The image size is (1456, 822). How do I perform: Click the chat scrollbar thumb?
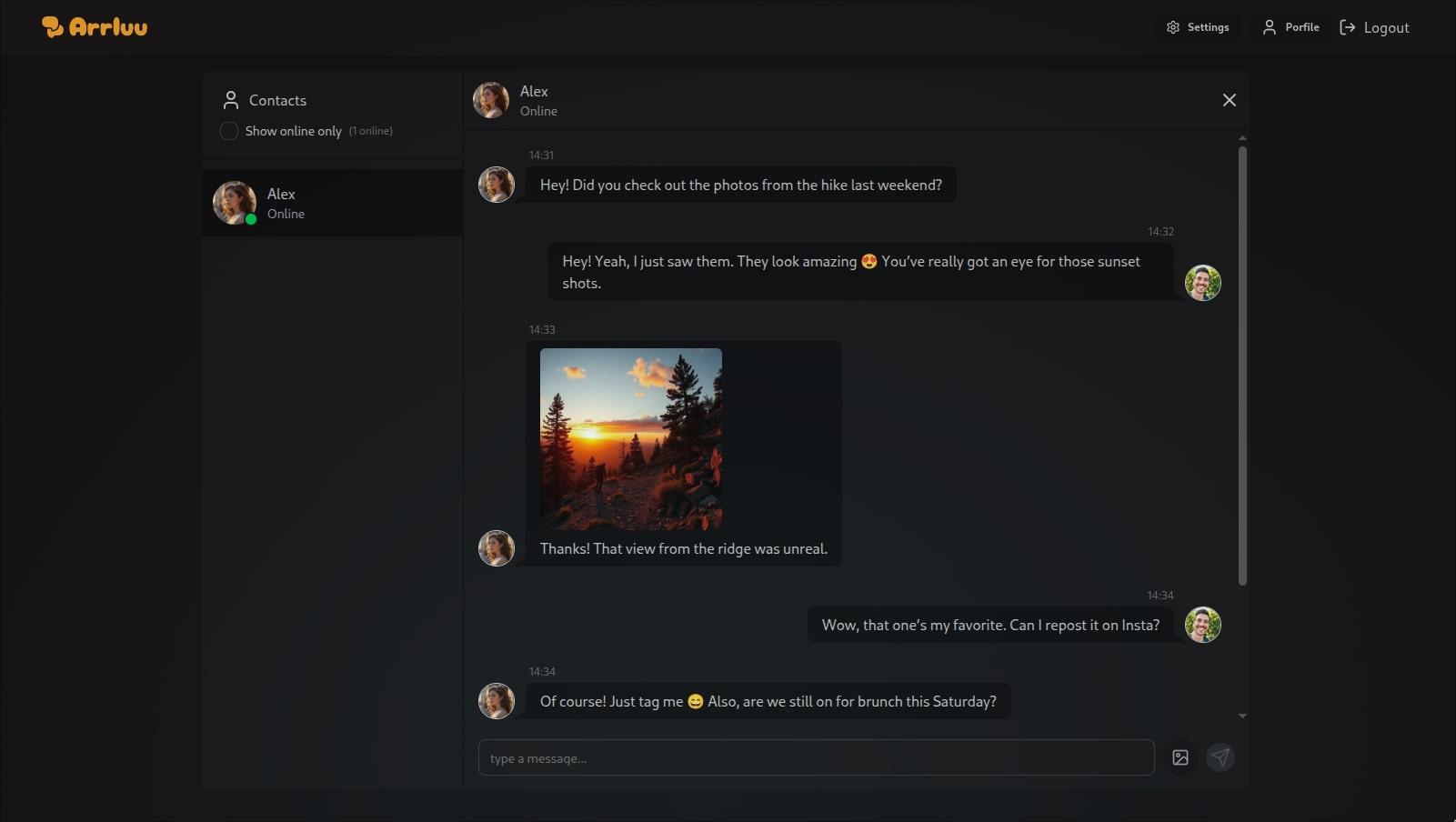coord(1242,364)
